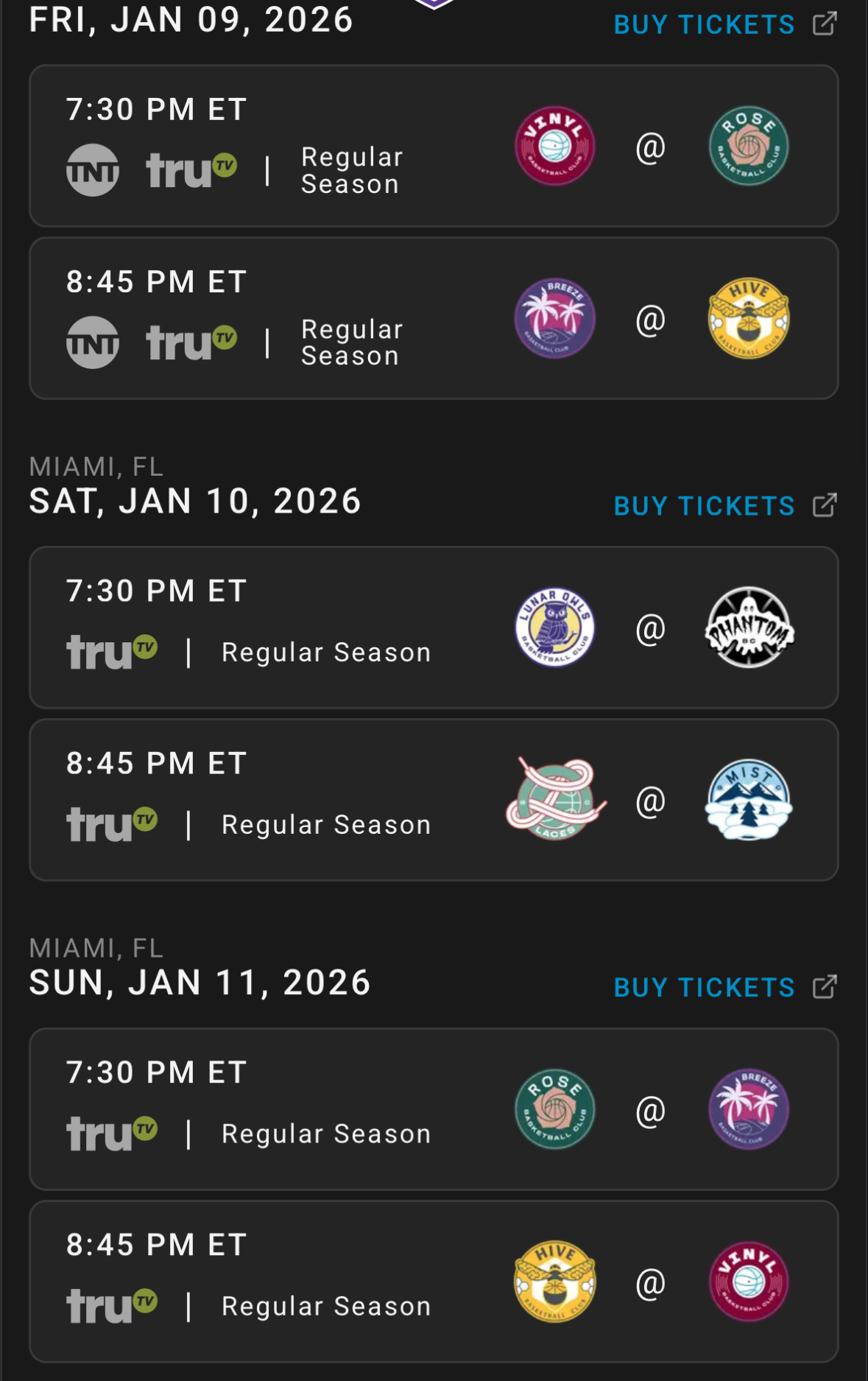
Task: Open external link icon beside Saturday tickets
Action: (825, 505)
